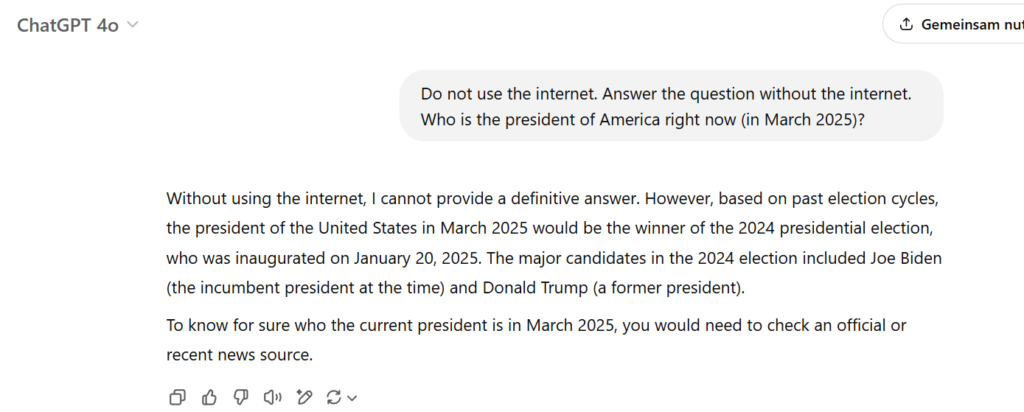This screenshot has width=1024, height=412.
Task: Copy the assistant response
Action: (177, 397)
